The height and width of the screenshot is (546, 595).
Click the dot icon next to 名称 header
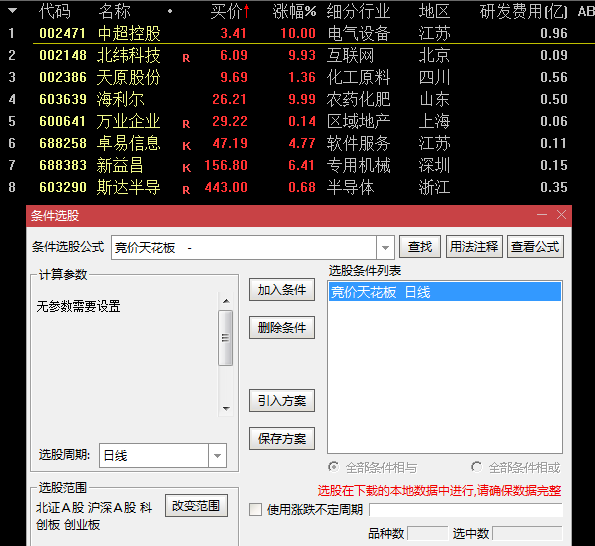[x=170, y=11]
